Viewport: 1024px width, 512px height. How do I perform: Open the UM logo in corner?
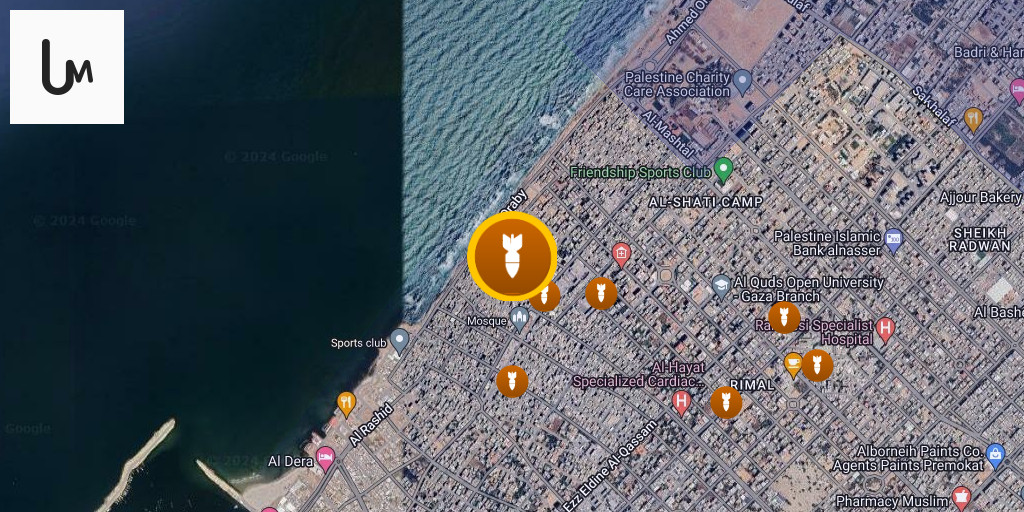(67, 67)
